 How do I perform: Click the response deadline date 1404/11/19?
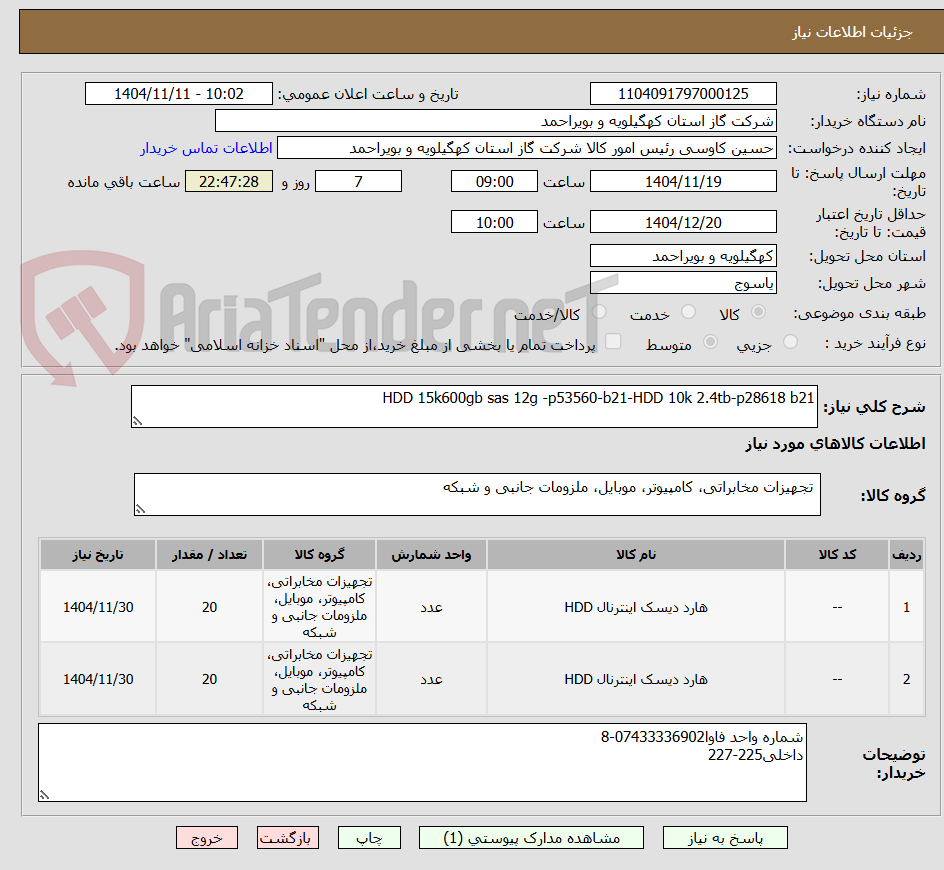tap(683, 181)
